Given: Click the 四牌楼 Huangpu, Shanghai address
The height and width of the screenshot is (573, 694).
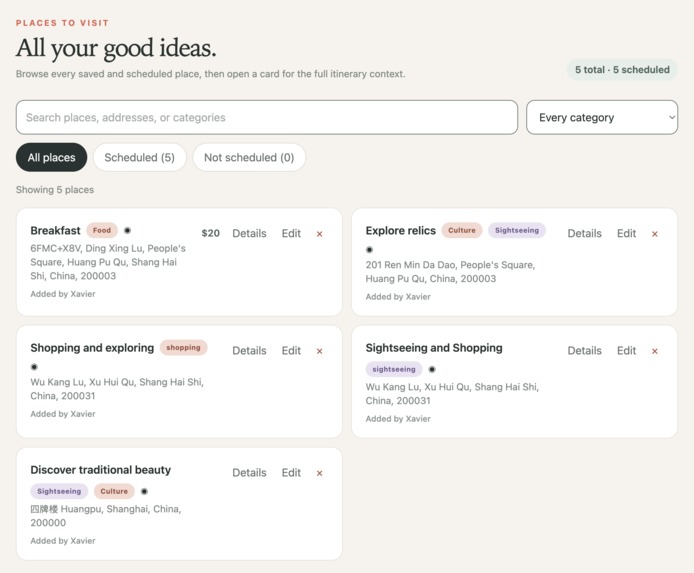Looking at the screenshot, I should point(106,515).
